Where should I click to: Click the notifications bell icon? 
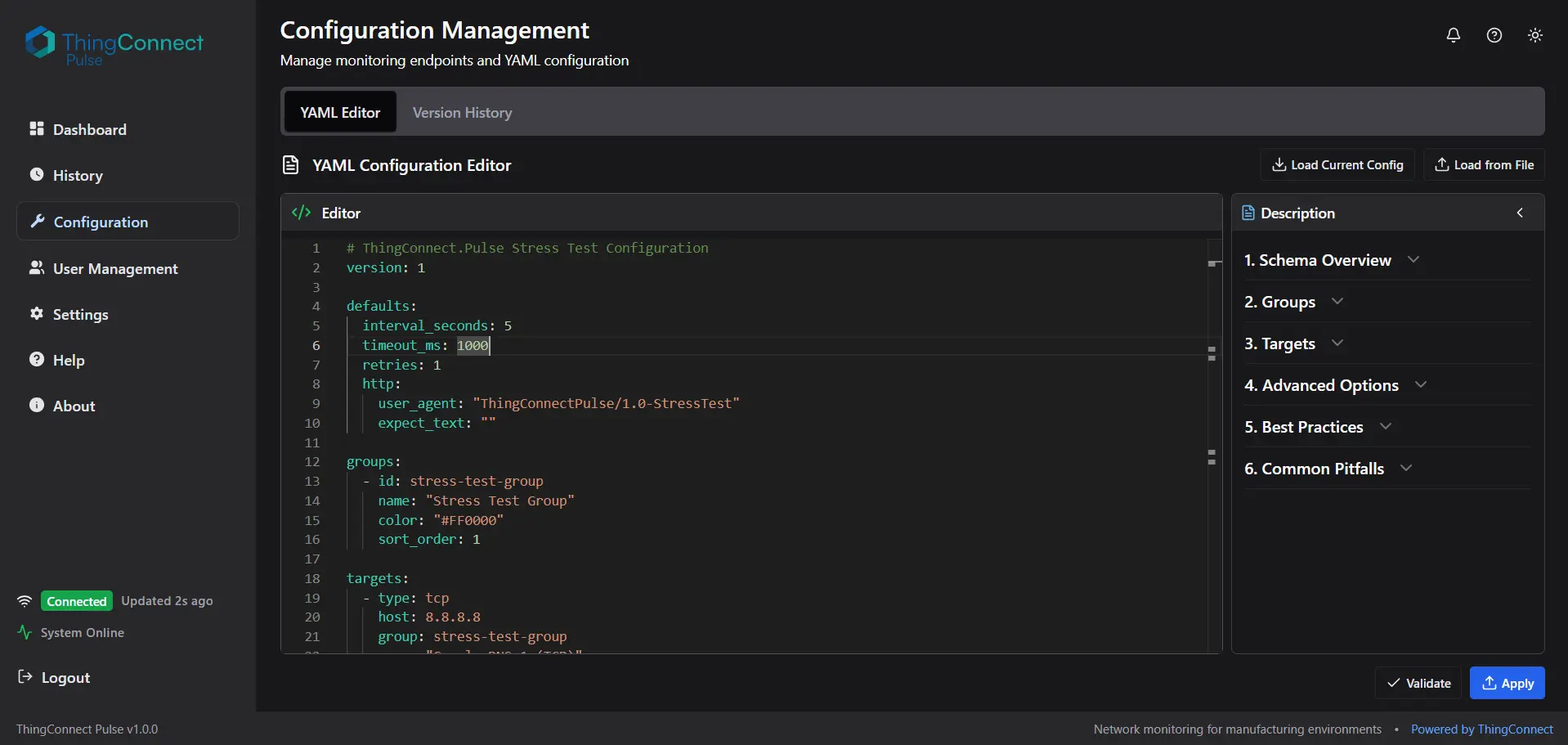coord(1453,35)
